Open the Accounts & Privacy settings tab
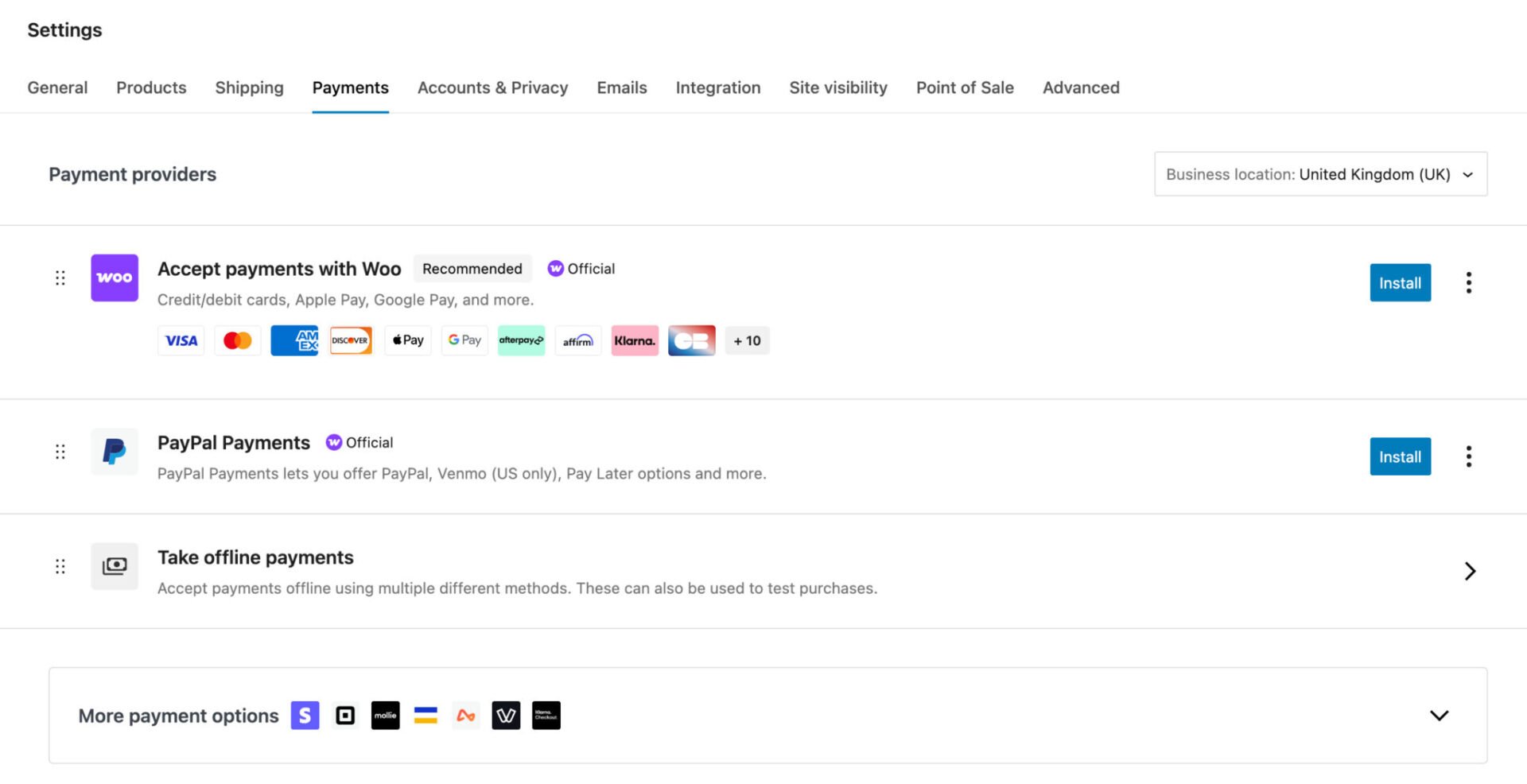The height and width of the screenshot is (784, 1527). pos(492,87)
